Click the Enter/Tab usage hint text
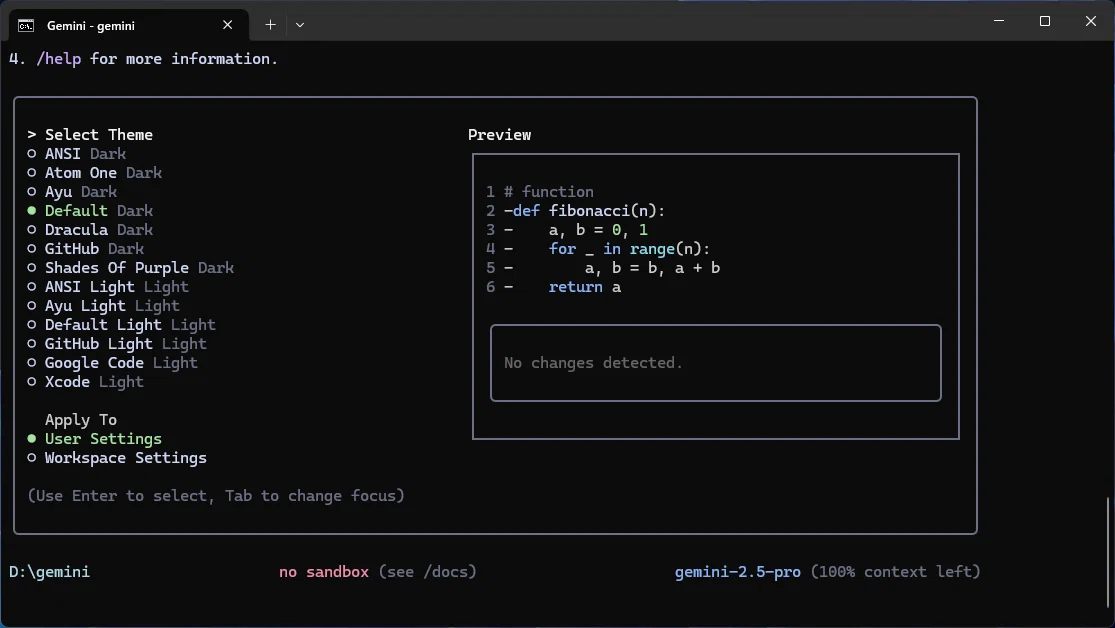This screenshot has height=628, width=1115. [x=216, y=496]
